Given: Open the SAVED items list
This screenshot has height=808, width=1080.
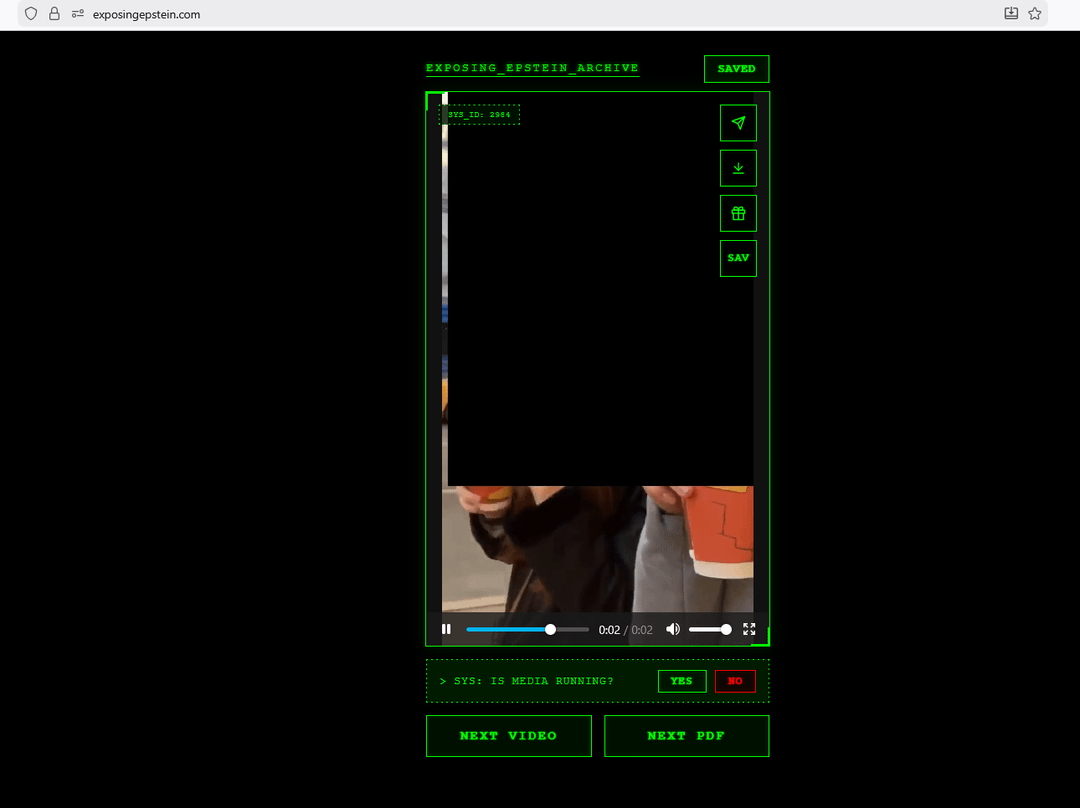Looking at the screenshot, I should [736, 69].
